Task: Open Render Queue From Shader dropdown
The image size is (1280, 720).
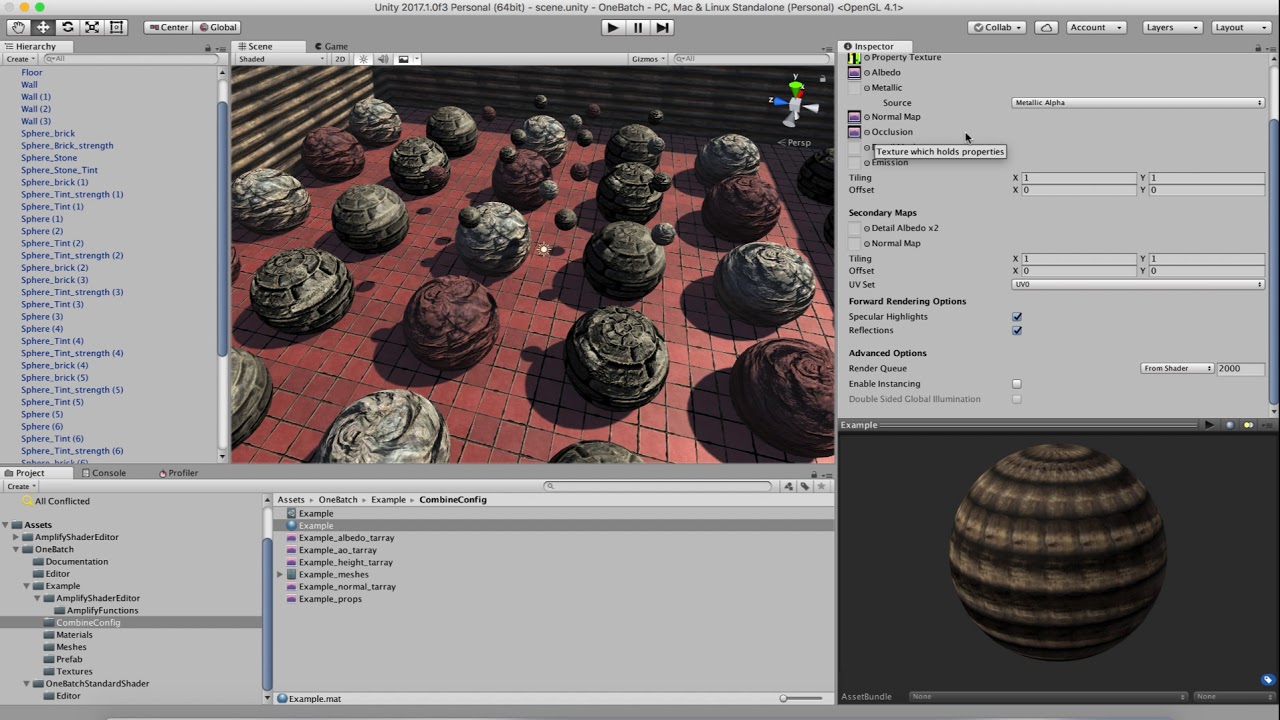Action: coord(1177,369)
